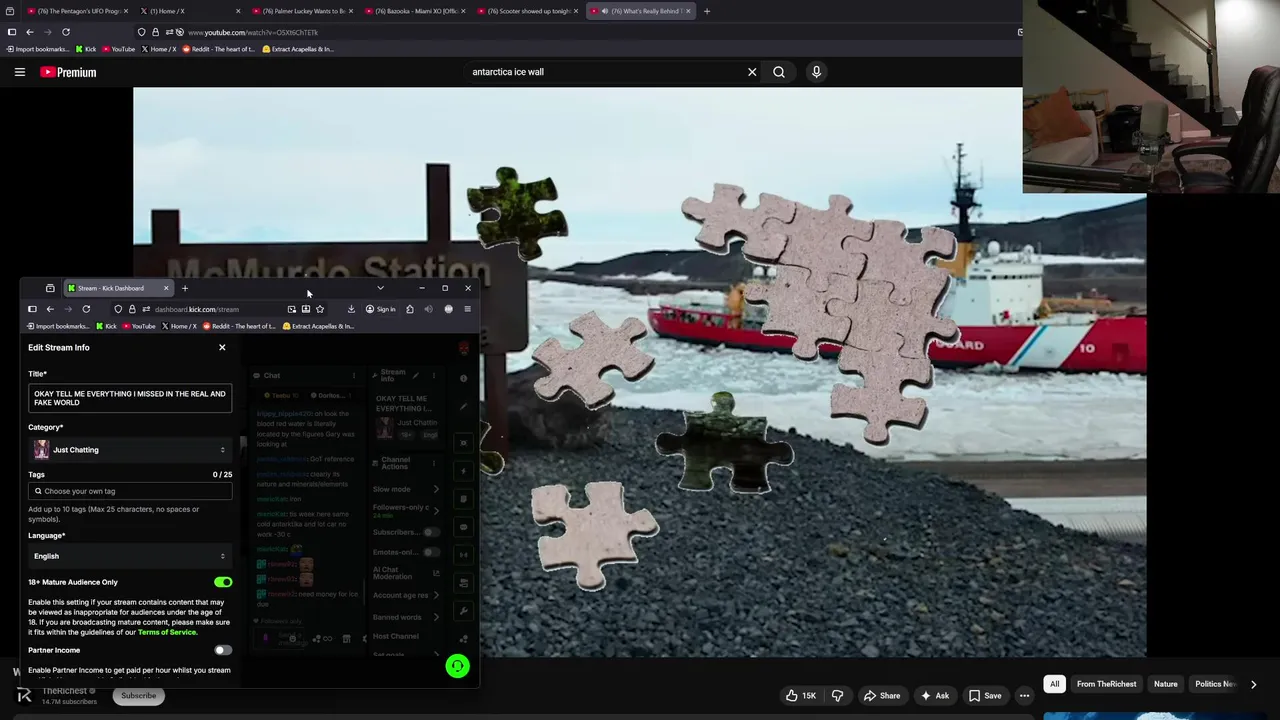Image resolution: width=1280 pixels, height=720 pixels.
Task: Toggle 18+ Mature Audience Only switch
Action: [223, 582]
